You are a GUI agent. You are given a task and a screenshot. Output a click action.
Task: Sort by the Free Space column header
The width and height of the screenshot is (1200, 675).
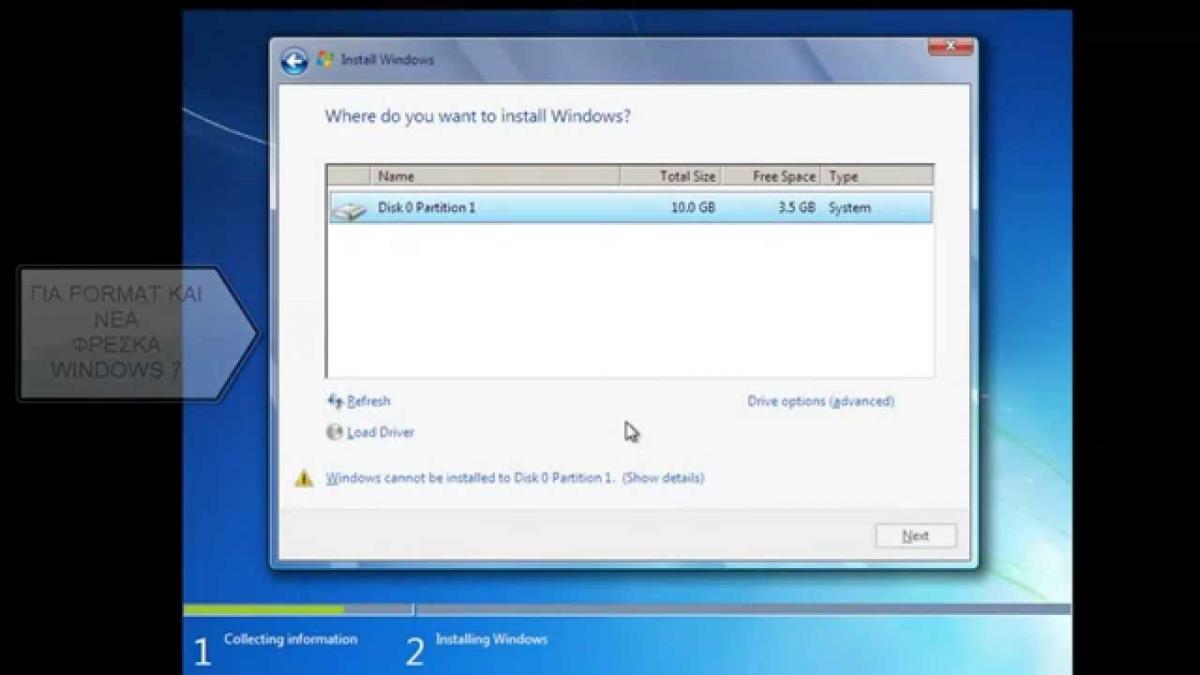pyautogui.click(x=771, y=176)
